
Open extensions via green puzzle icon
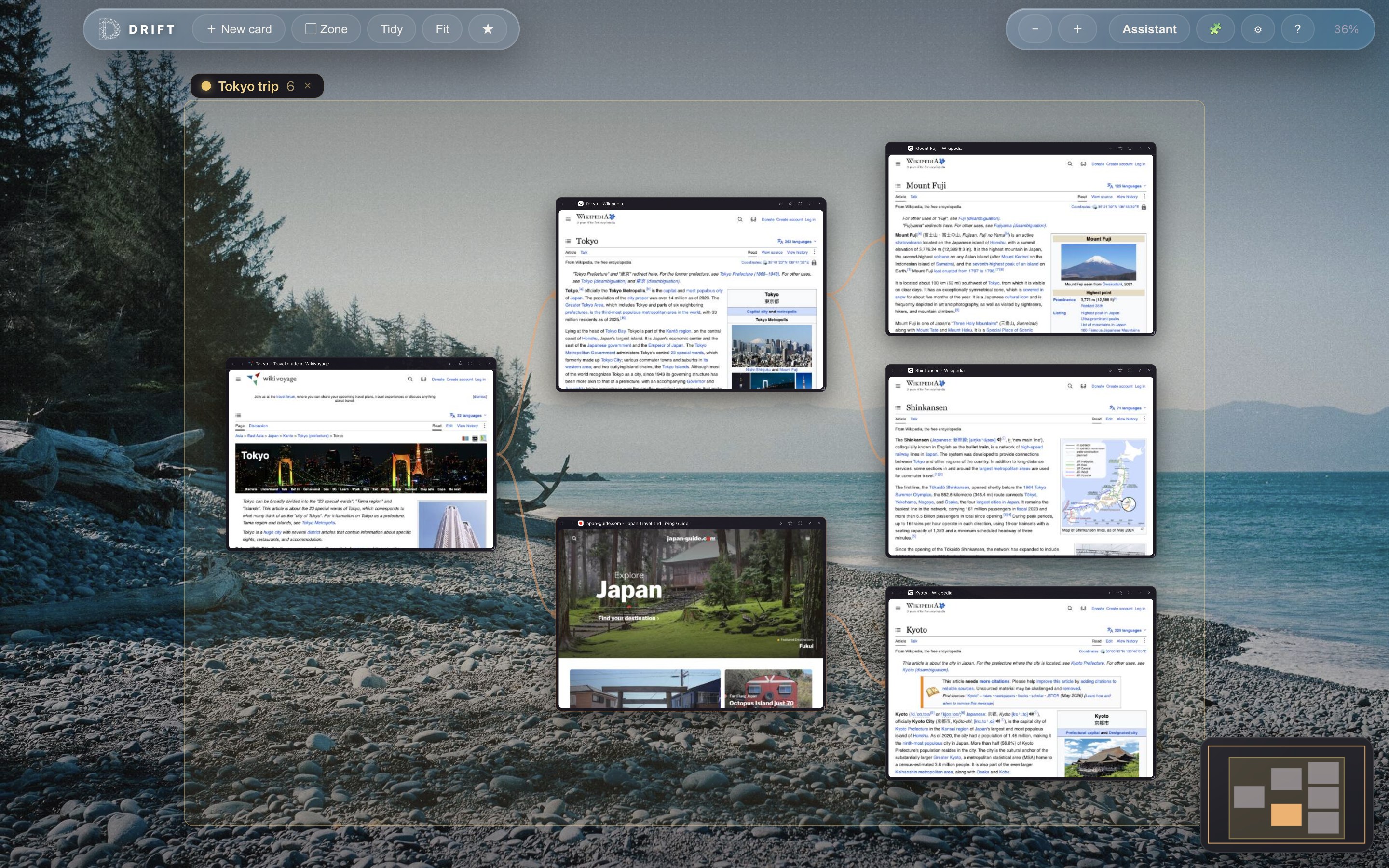pos(1215,29)
